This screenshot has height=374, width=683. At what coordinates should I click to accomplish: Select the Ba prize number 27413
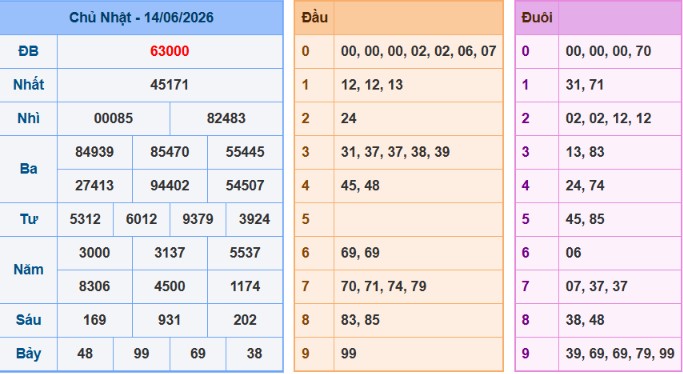point(95,185)
